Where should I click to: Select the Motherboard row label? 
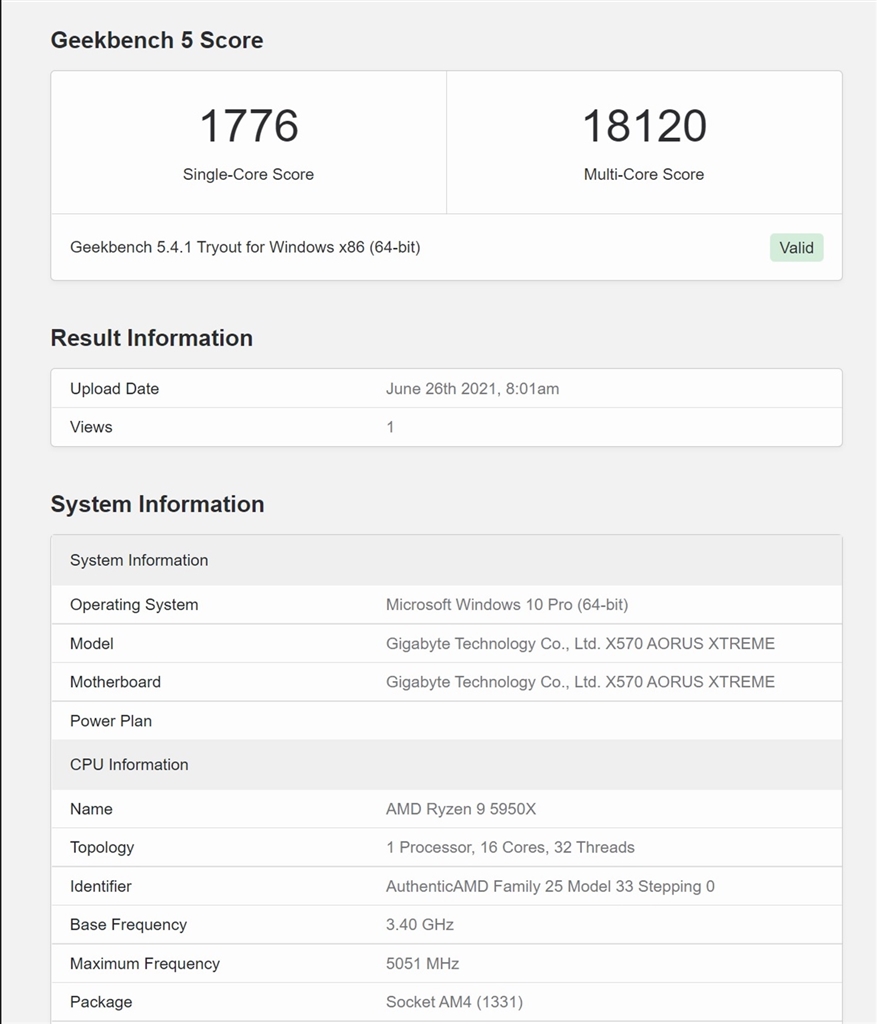click(115, 682)
